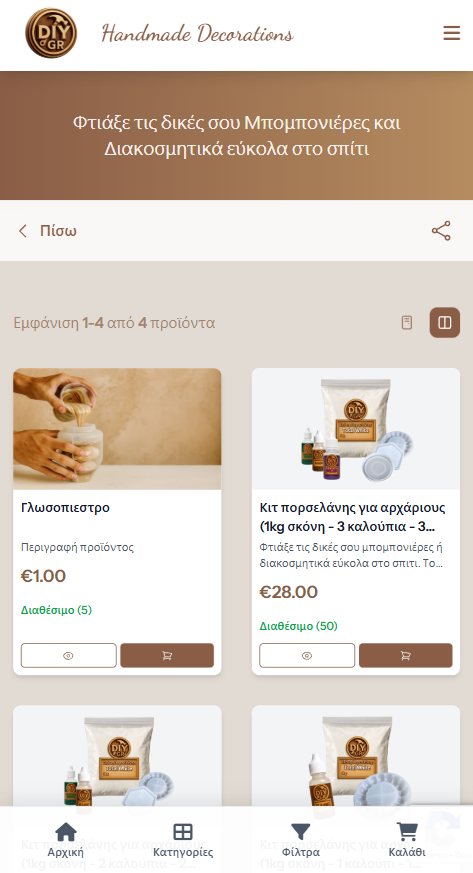Screen dimensions: 473x873
Task: Open the hamburger menu icon
Action: tap(451, 33)
